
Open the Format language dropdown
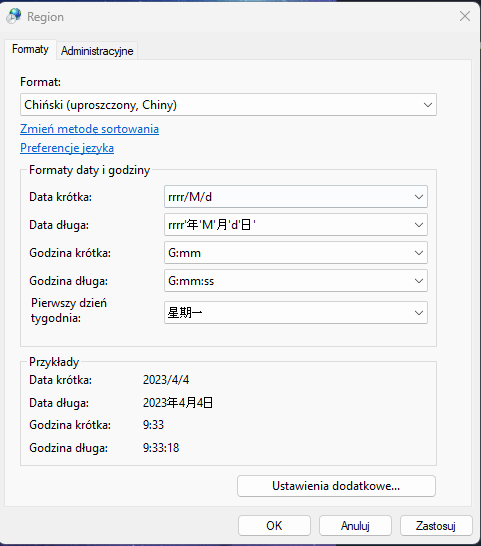point(228,104)
